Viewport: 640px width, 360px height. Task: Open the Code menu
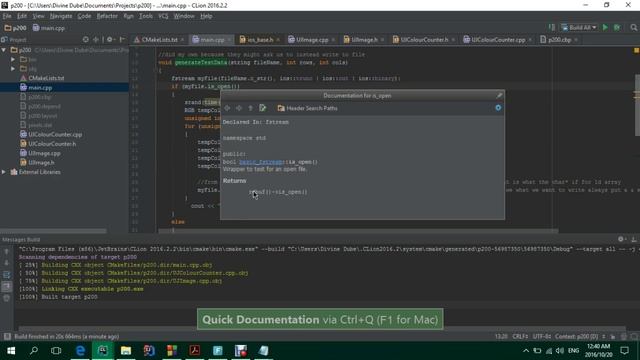(84, 16)
